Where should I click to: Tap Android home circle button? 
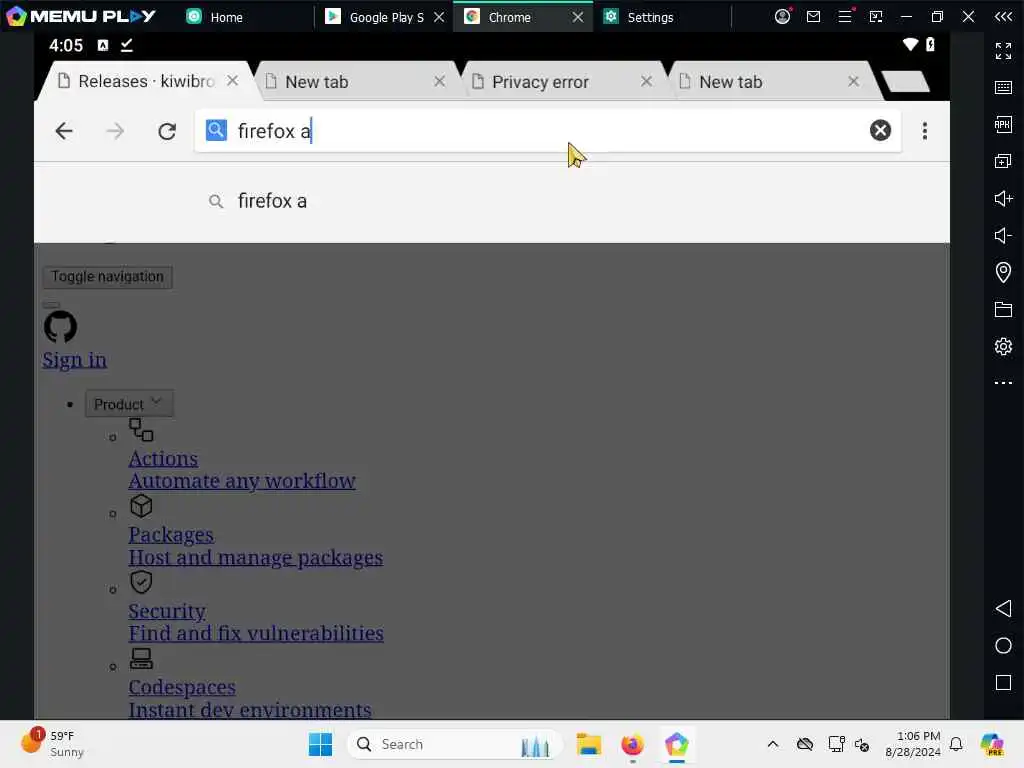tap(1003, 646)
